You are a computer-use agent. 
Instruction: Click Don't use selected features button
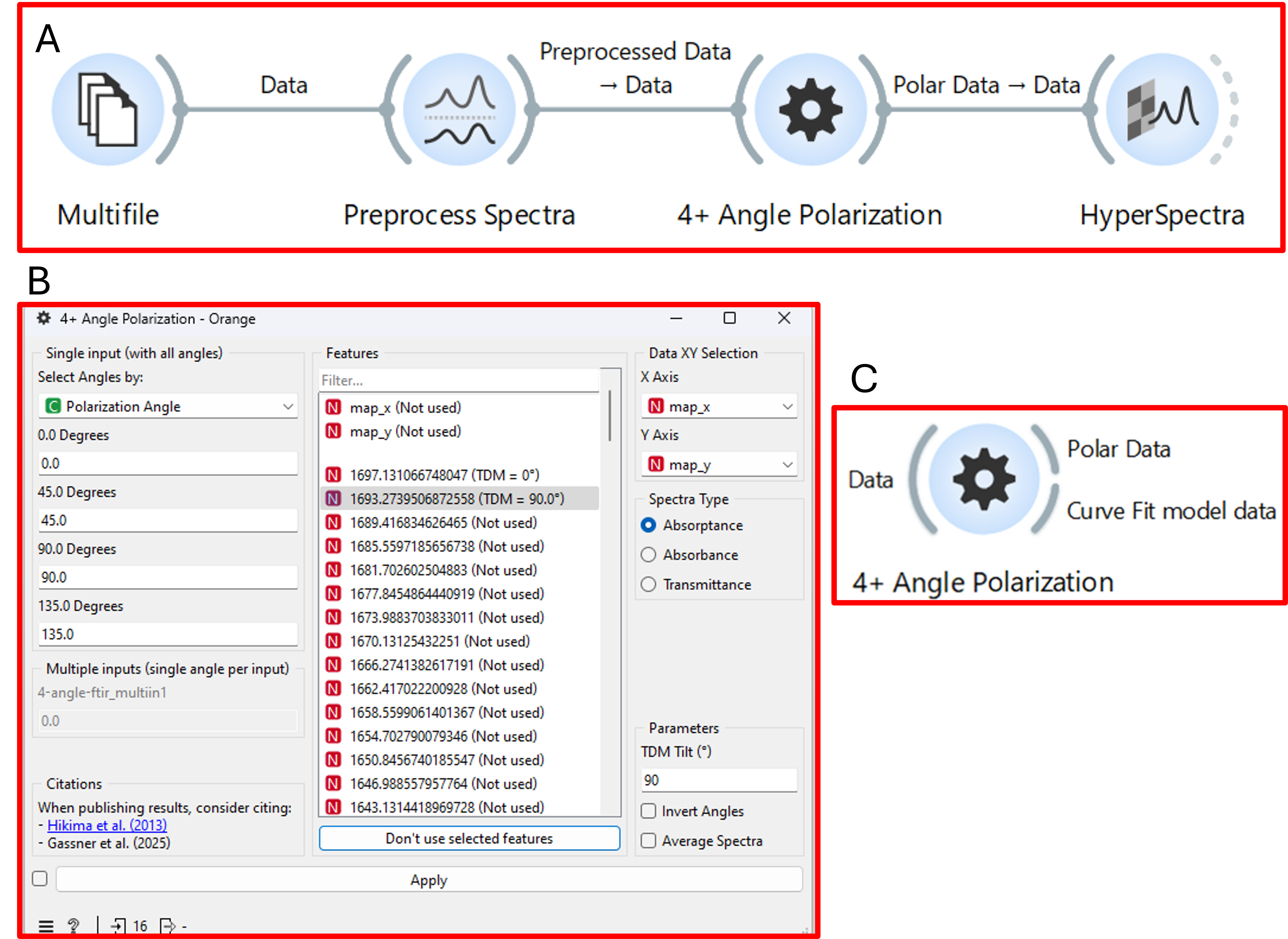coord(469,839)
